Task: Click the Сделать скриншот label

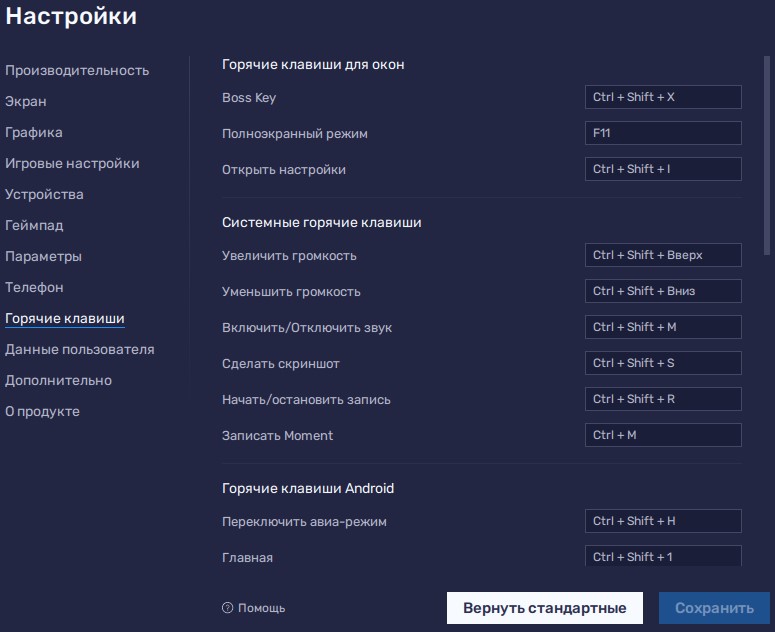Action: [281, 364]
